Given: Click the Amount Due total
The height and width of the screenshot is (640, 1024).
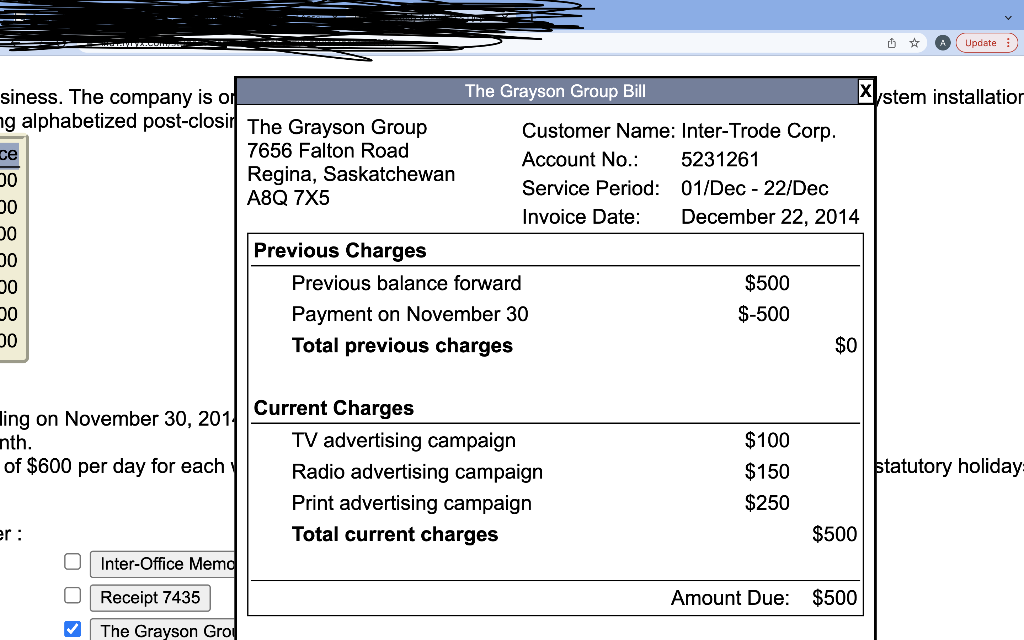Looking at the screenshot, I should [x=834, y=598].
